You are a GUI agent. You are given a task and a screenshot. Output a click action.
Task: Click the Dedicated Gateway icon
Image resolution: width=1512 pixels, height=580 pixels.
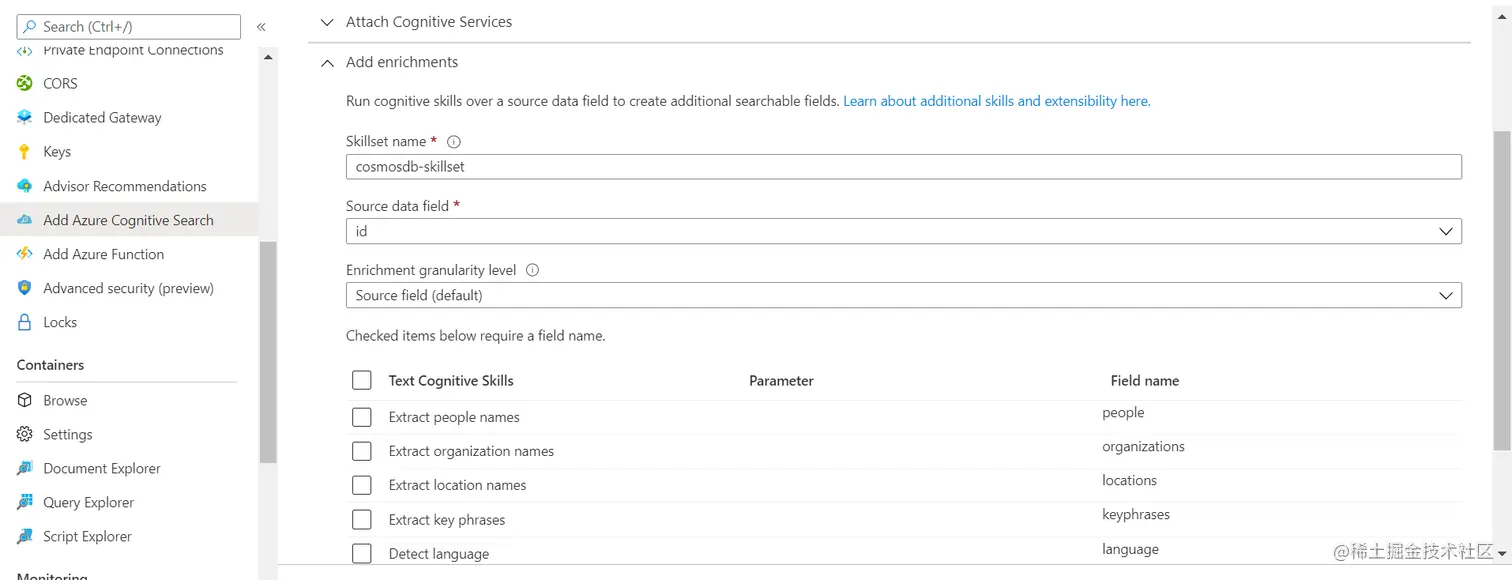click(x=25, y=117)
